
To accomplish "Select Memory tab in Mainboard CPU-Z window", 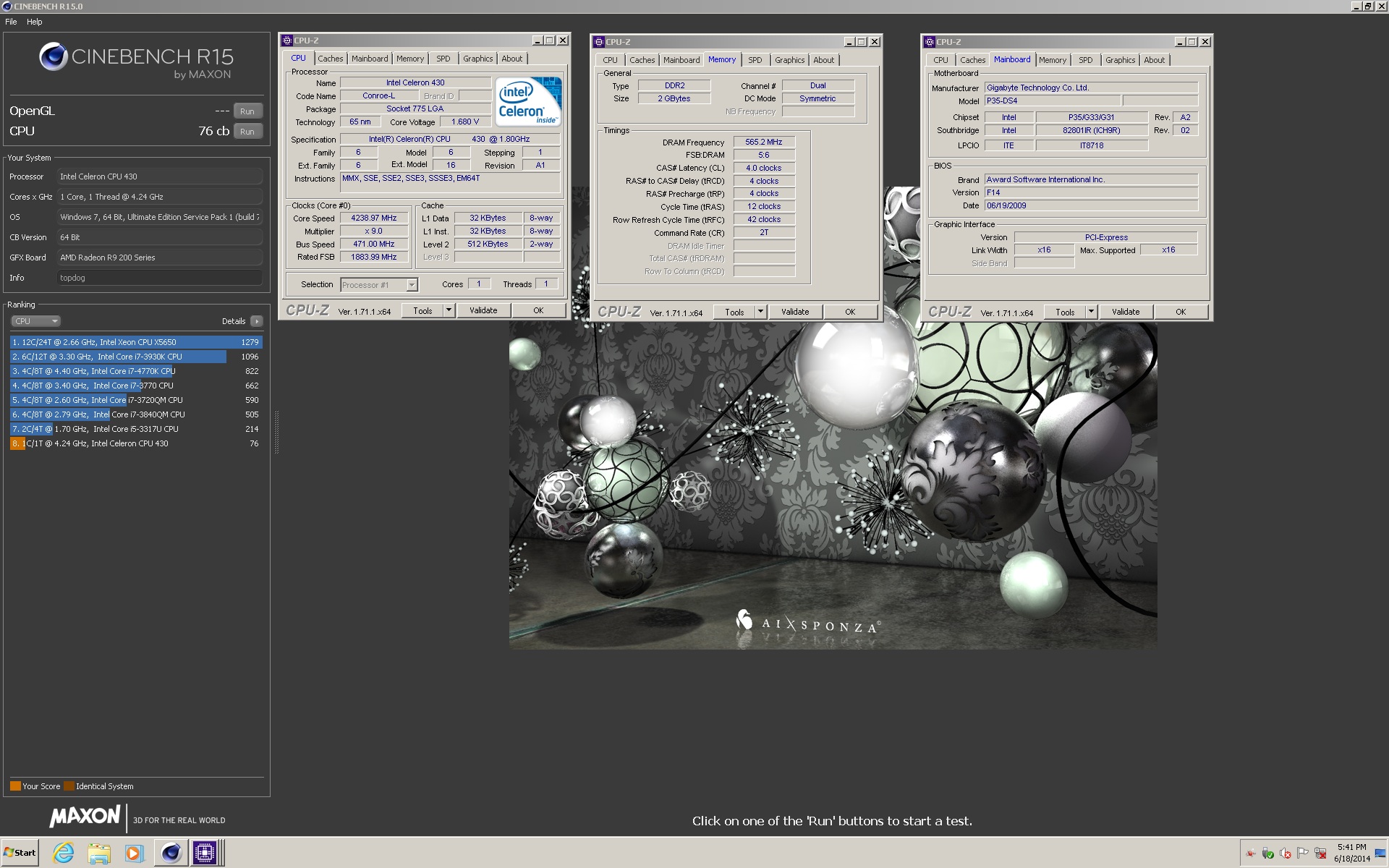I will coord(1053,60).
